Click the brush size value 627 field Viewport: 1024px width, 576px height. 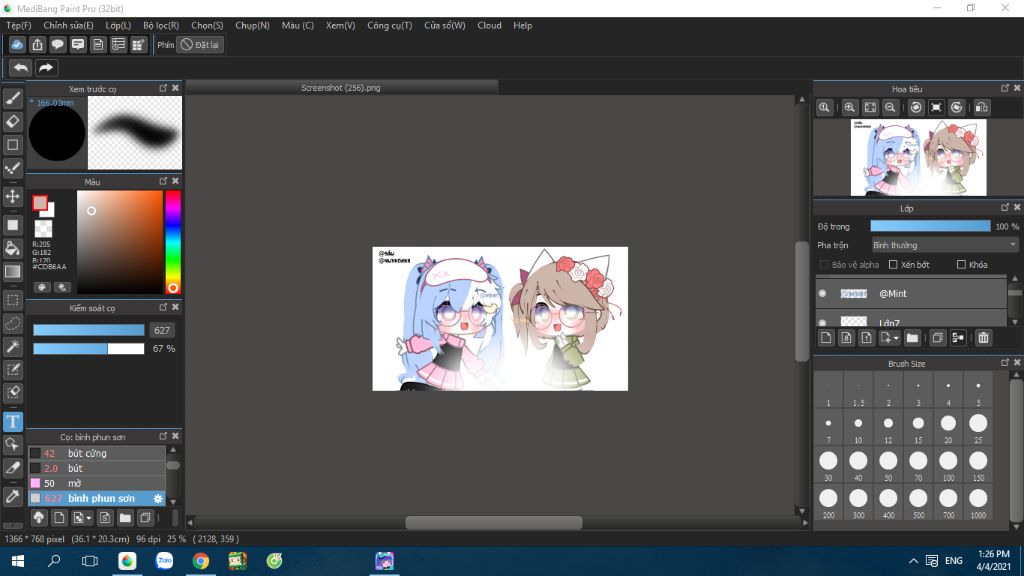(x=162, y=330)
